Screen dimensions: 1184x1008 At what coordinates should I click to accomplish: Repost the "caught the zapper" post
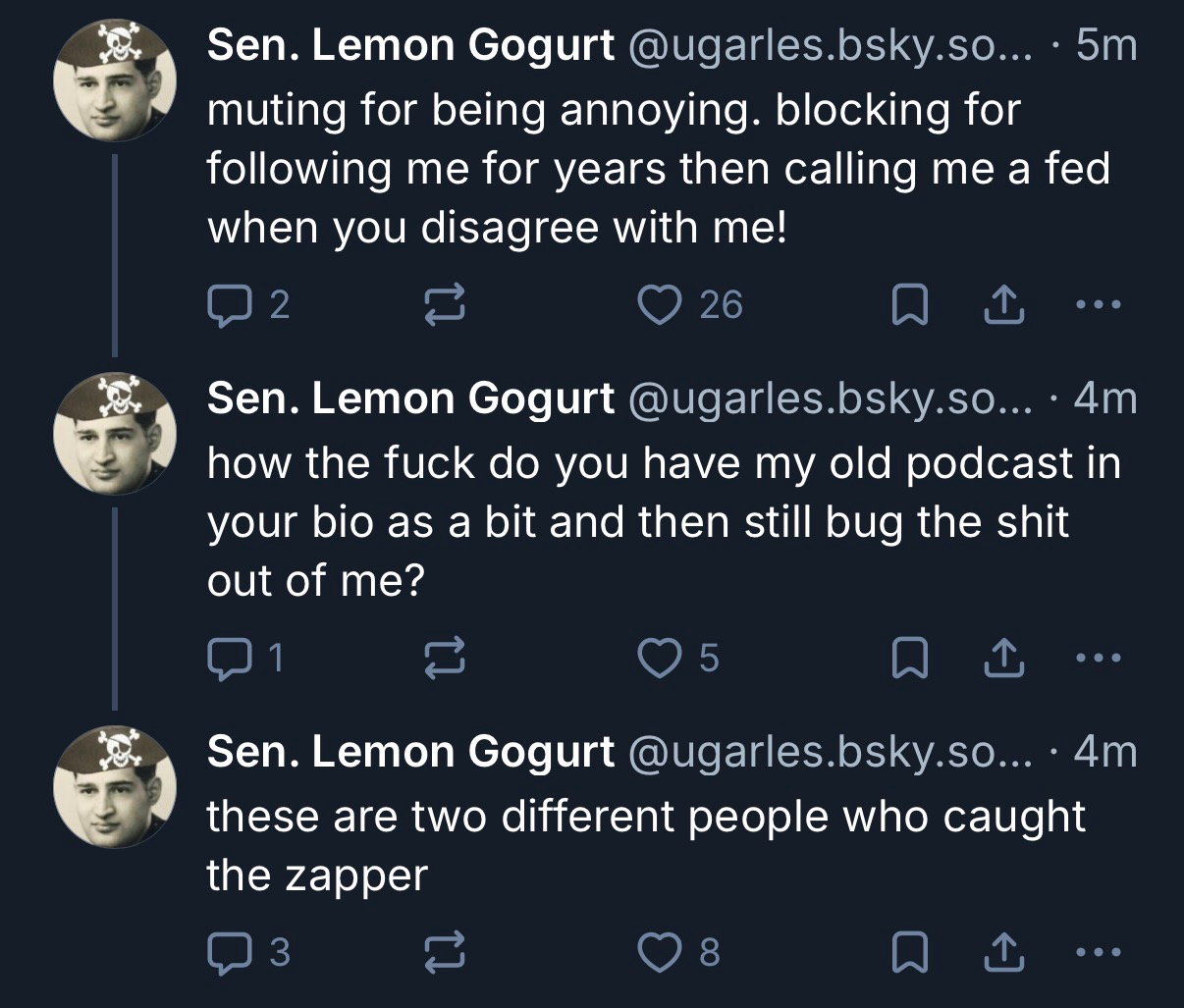[x=443, y=951]
